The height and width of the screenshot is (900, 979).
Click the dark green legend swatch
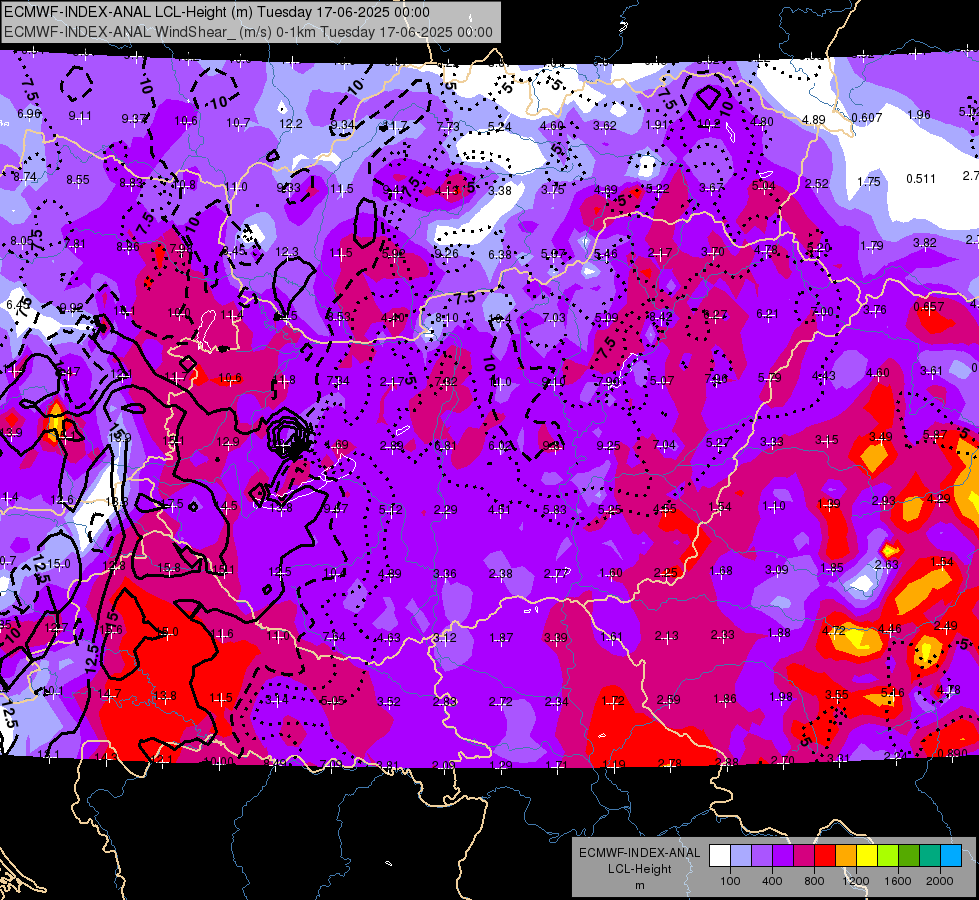coord(909,856)
